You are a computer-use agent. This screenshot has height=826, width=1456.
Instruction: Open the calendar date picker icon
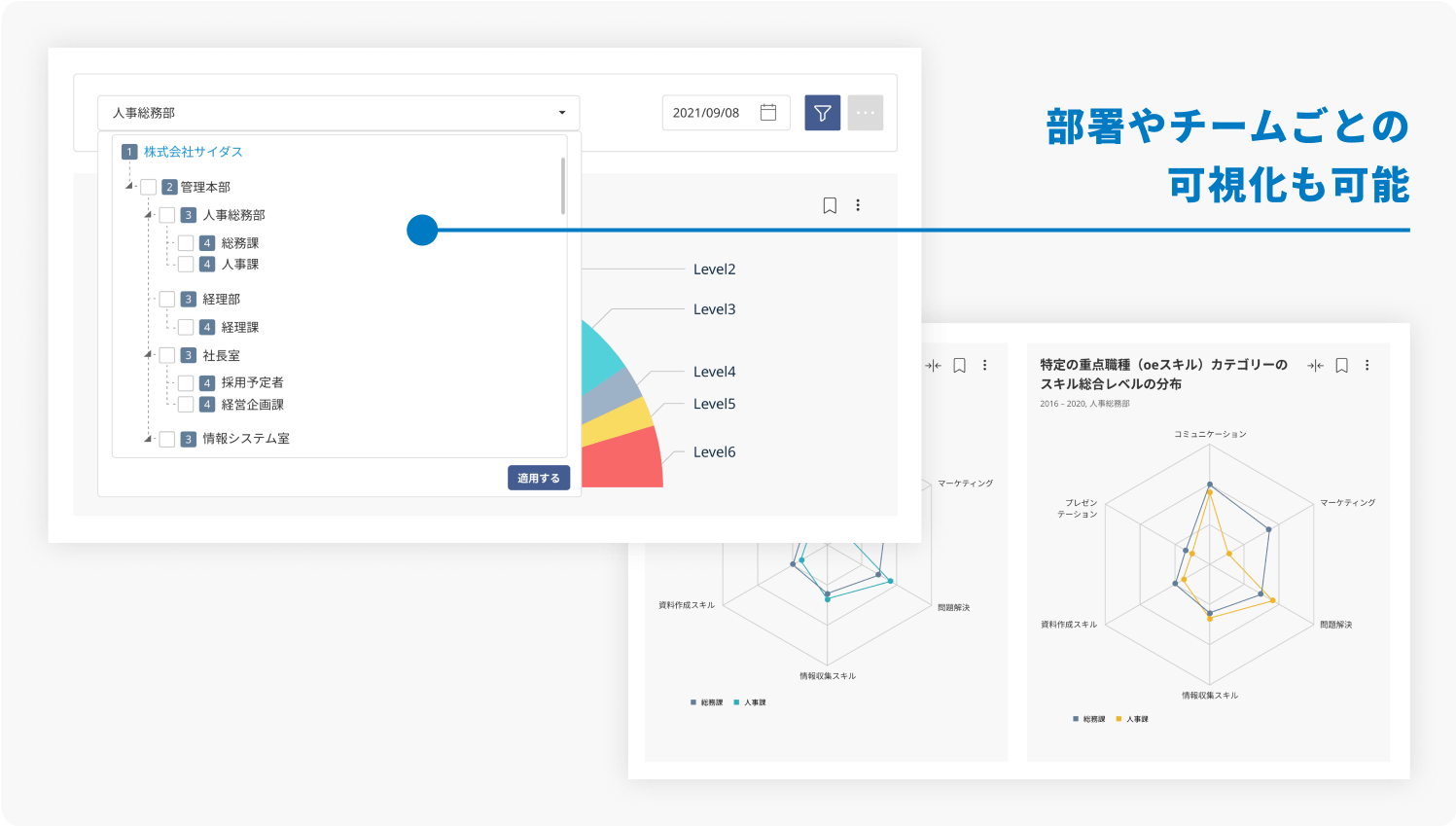(767, 113)
